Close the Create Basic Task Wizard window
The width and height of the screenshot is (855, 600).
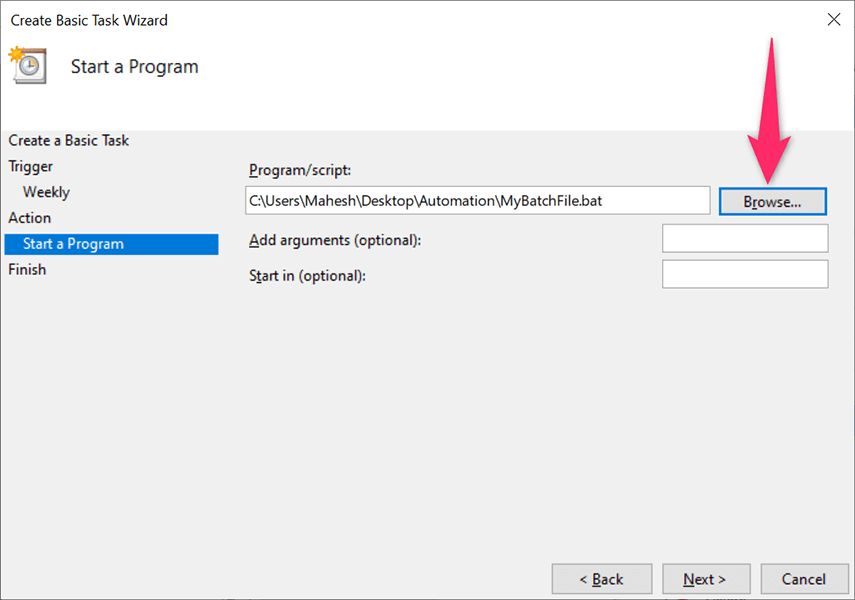click(x=833, y=19)
